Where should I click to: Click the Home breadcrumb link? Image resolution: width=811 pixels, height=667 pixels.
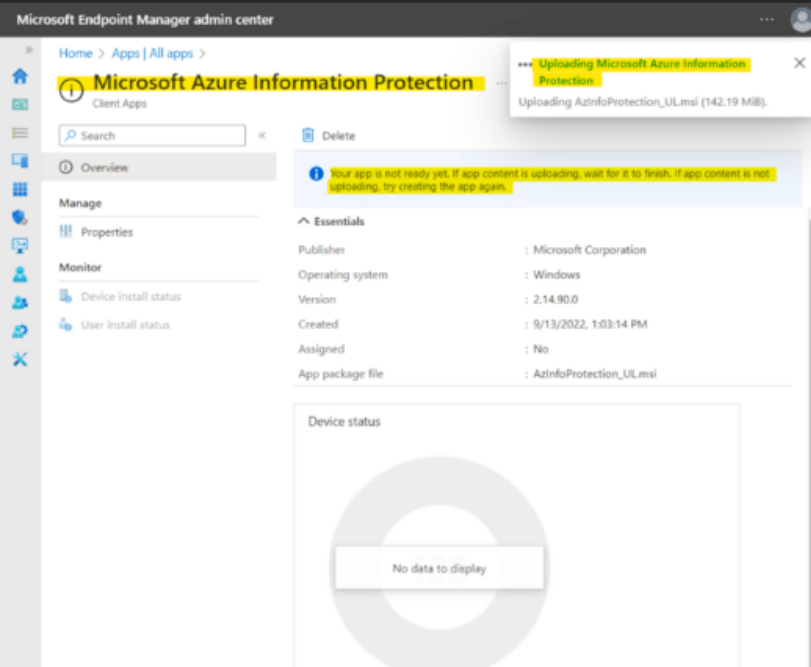pyautogui.click(x=75, y=53)
